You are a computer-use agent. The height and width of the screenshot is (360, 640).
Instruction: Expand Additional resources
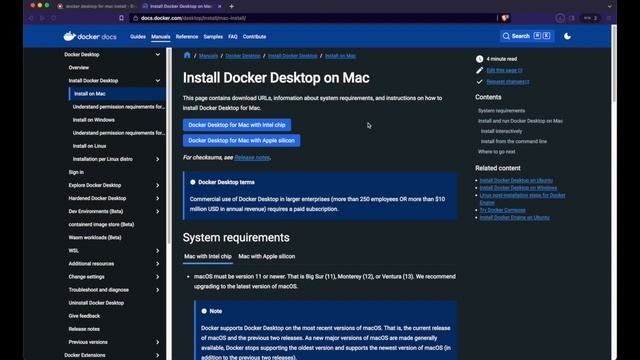(x=158, y=264)
